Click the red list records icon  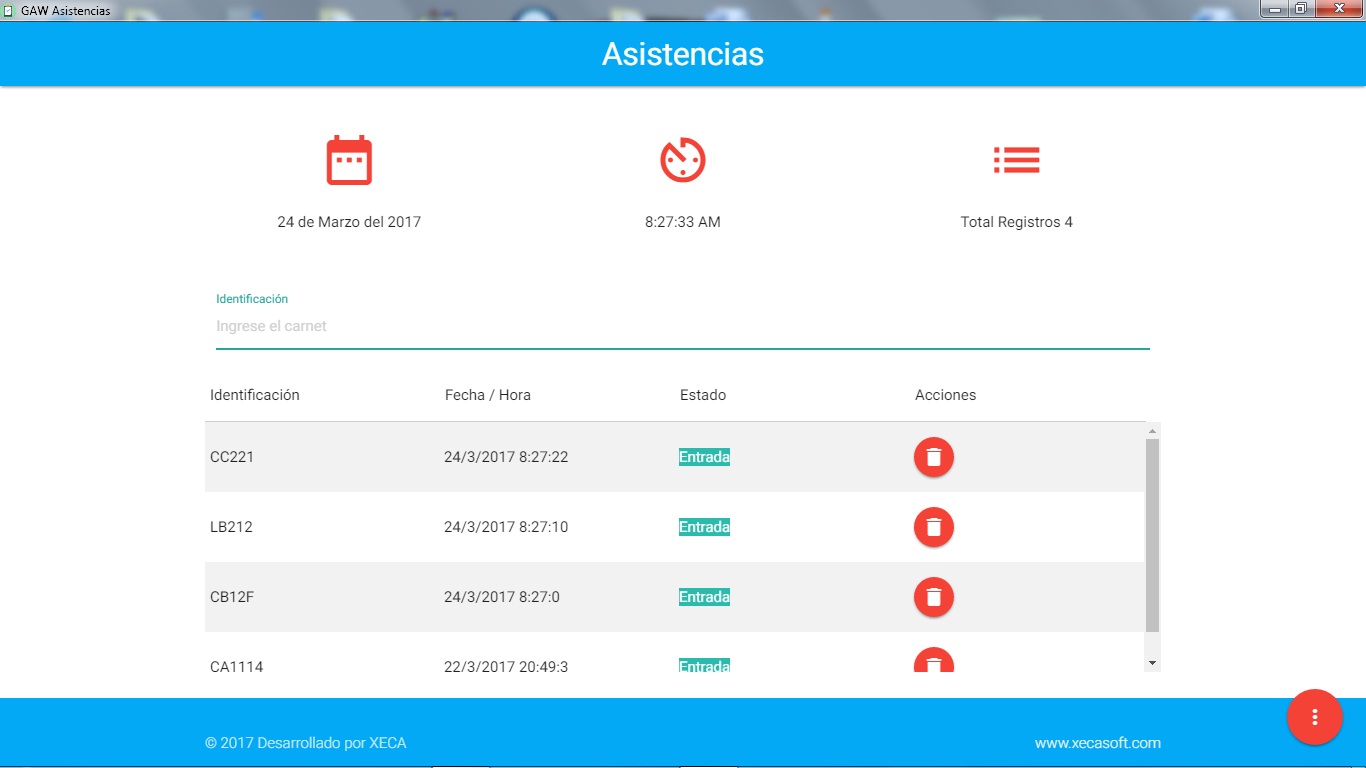1016,160
